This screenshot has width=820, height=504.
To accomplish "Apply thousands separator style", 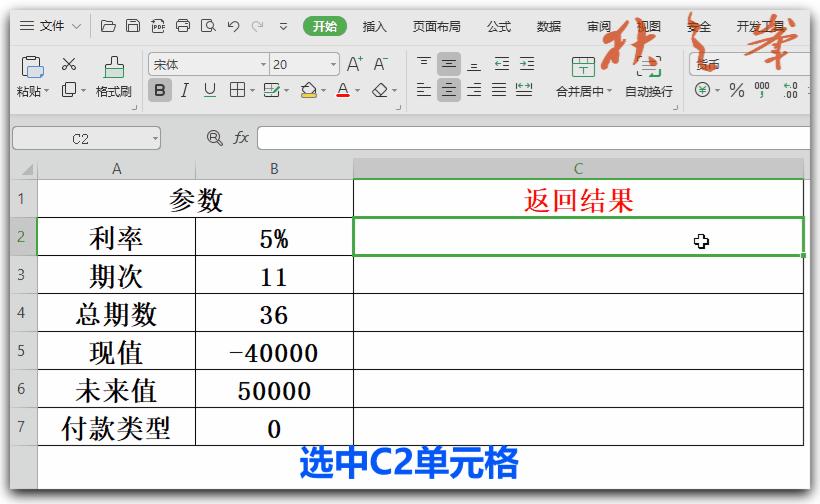I will 762,90.
